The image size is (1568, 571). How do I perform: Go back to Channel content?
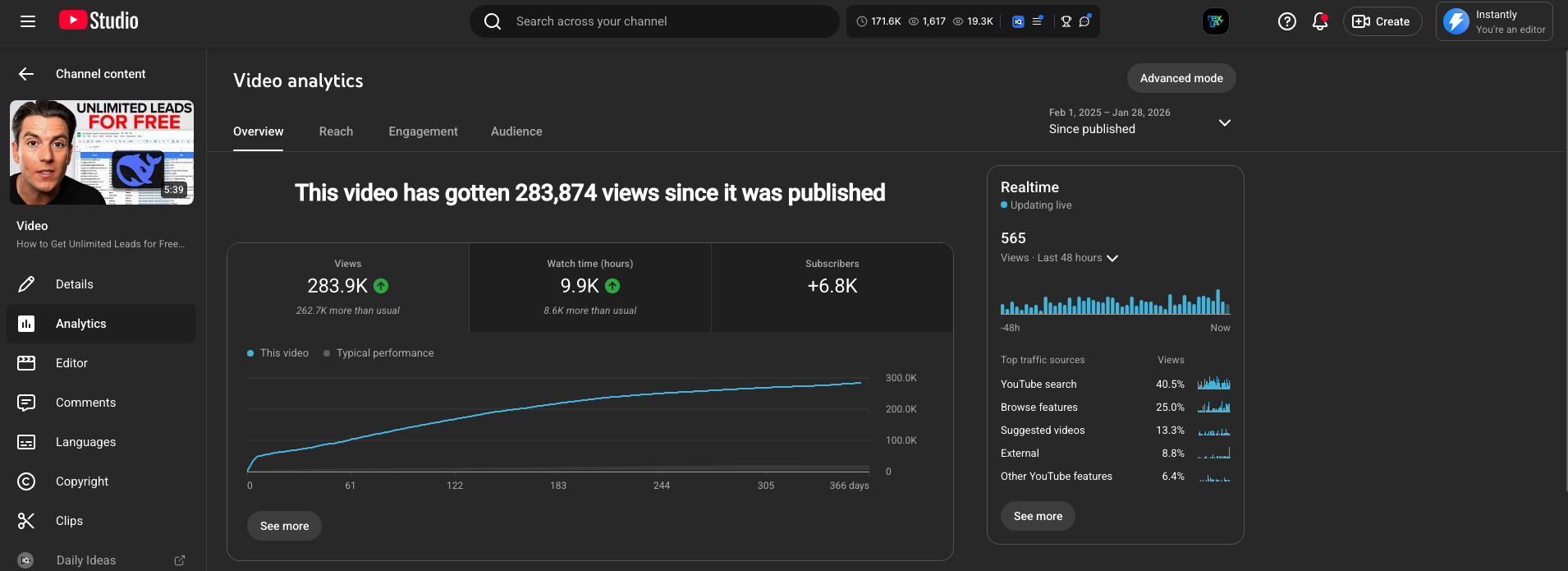(x=26, y=74)
